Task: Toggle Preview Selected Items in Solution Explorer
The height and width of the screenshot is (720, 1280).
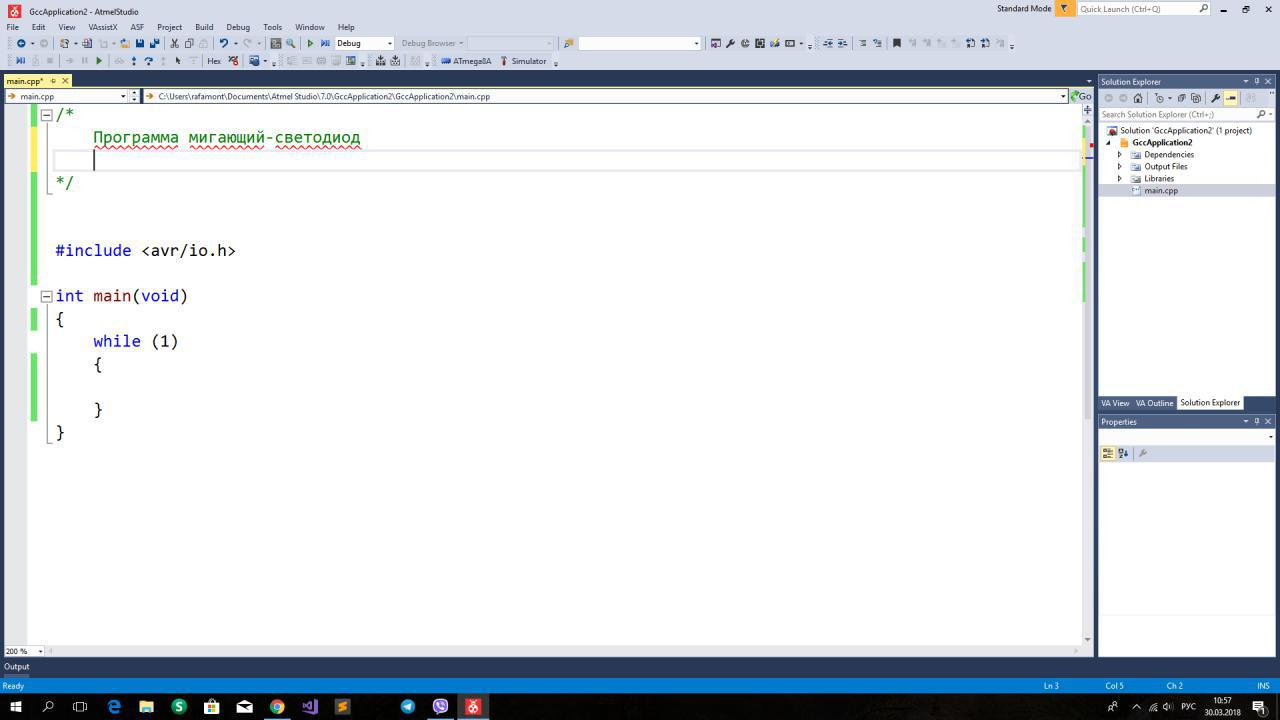Action: [x=1230, y=98]
